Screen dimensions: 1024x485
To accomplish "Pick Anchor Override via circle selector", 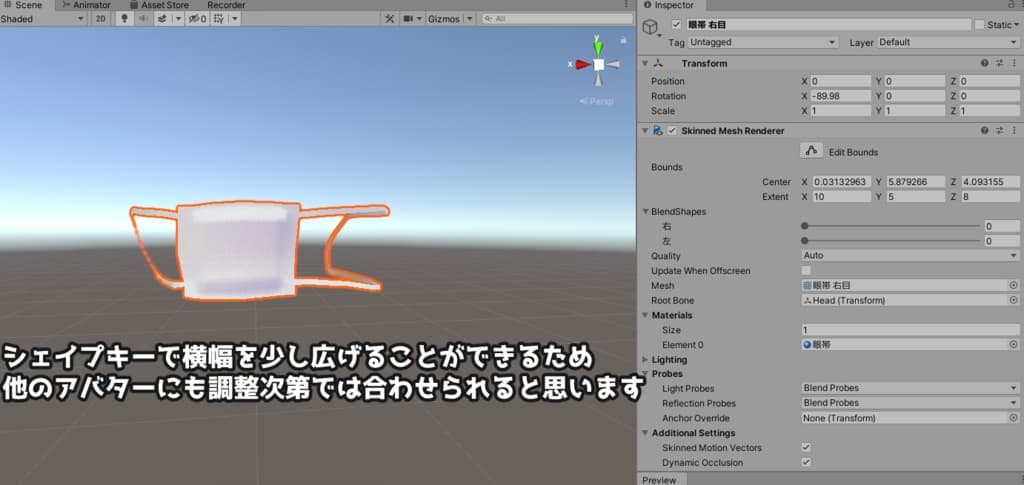I will coord(1014,418).
